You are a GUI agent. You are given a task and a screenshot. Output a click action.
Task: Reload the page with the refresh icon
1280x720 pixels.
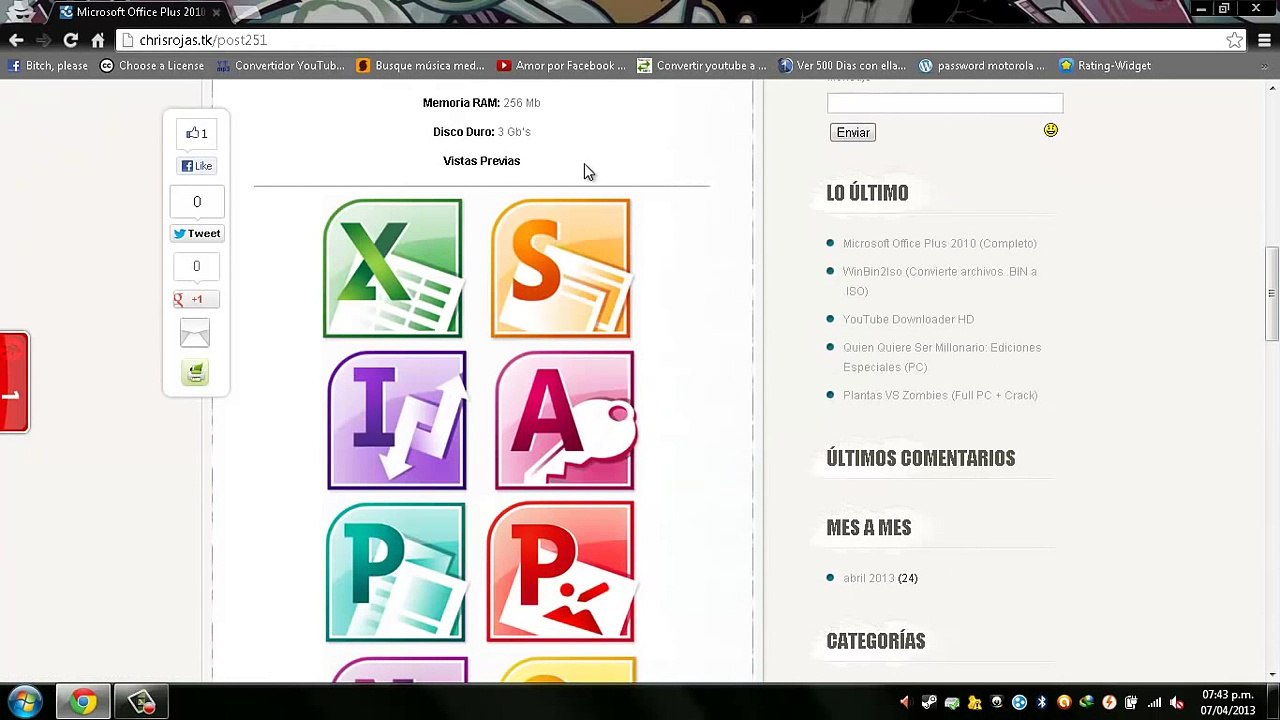pos(70,40)
